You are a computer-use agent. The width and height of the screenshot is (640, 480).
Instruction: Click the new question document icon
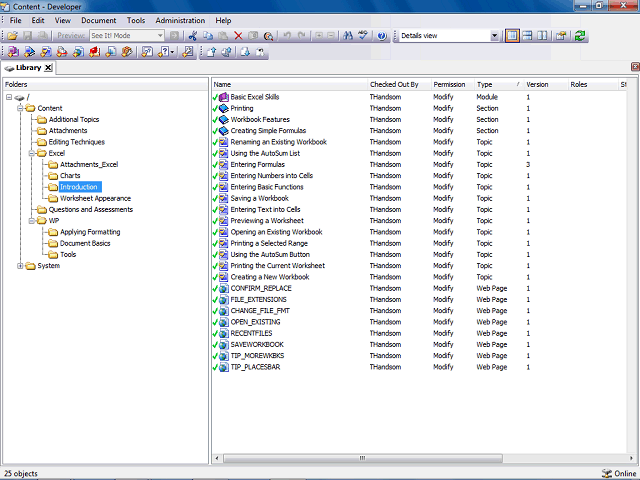point(147,52)
